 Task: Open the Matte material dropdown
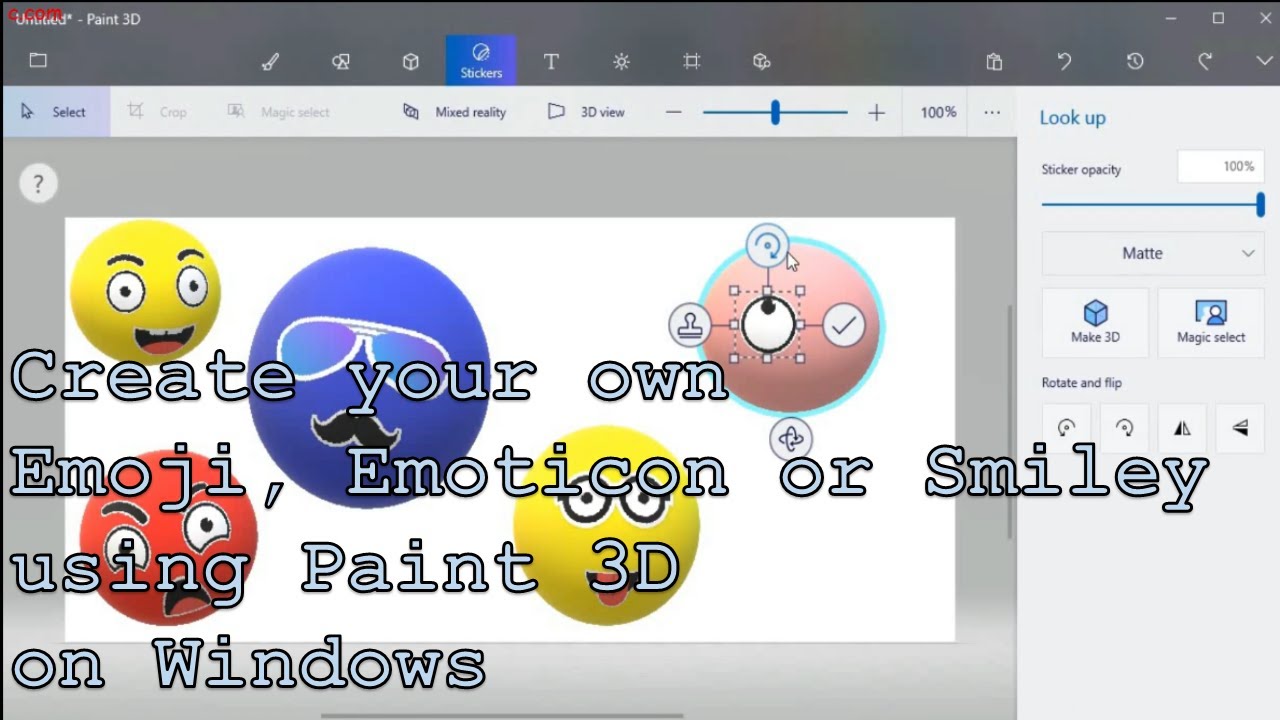click(1153, 253)
